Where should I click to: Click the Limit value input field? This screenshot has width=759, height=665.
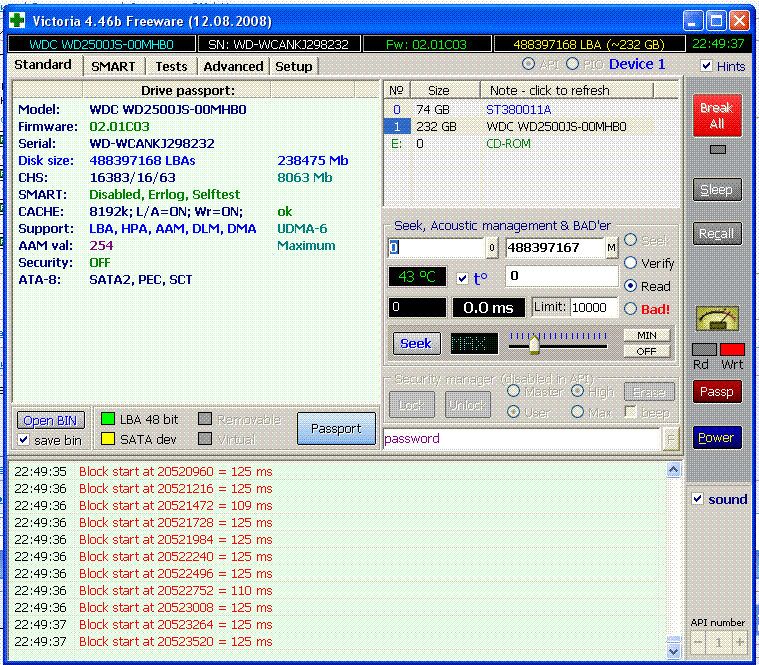593,308
